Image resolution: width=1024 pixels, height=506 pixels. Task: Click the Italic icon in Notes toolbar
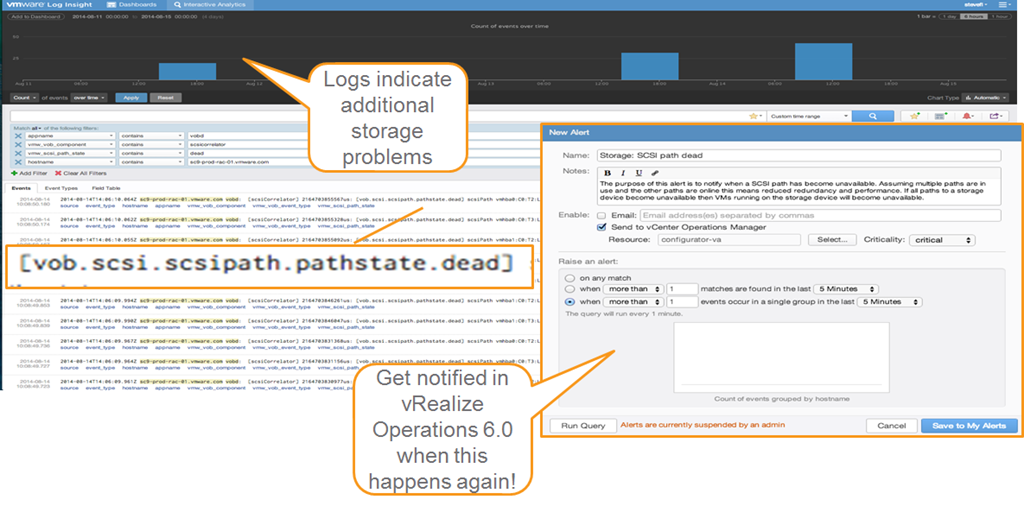click(622, 173)
